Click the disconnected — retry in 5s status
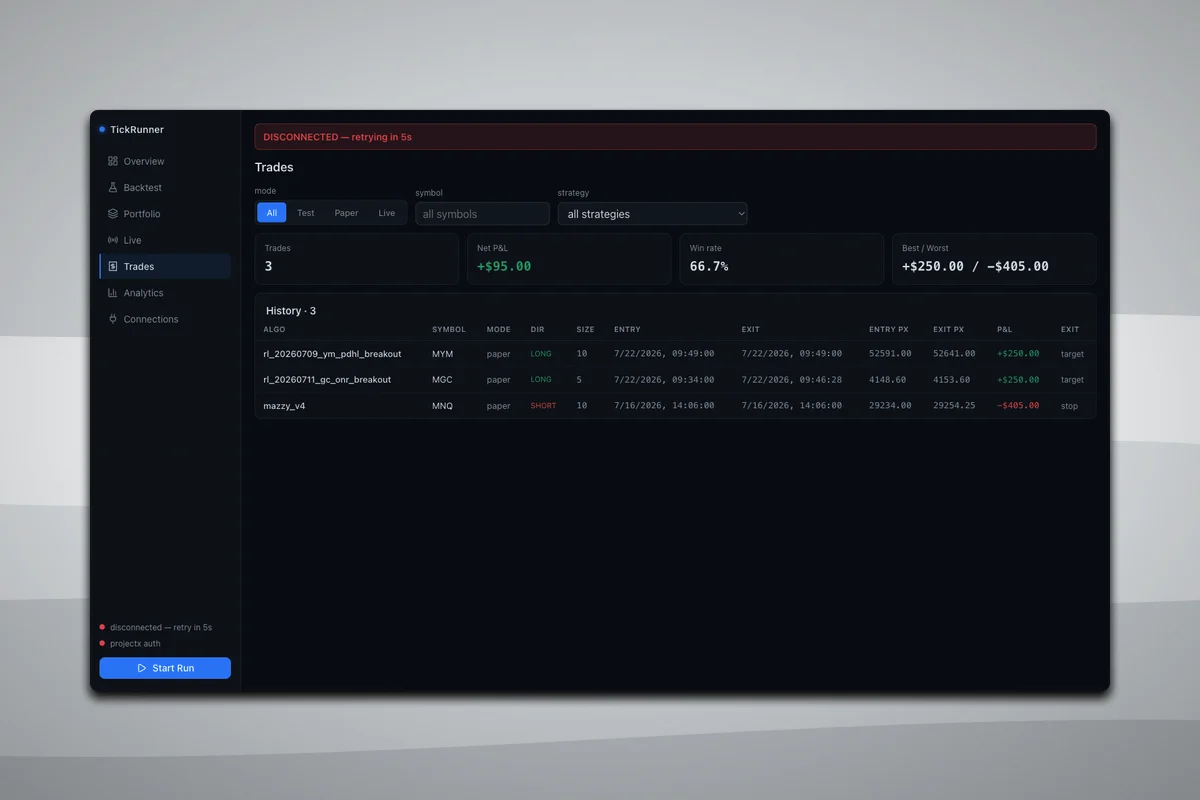Image resolution: width=1200 pixels, height=800 pixels. point(161,627)
